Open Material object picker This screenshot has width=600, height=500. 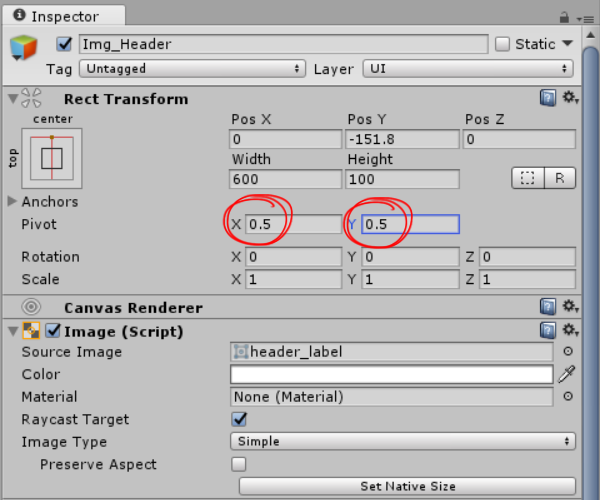click(568, 396)
